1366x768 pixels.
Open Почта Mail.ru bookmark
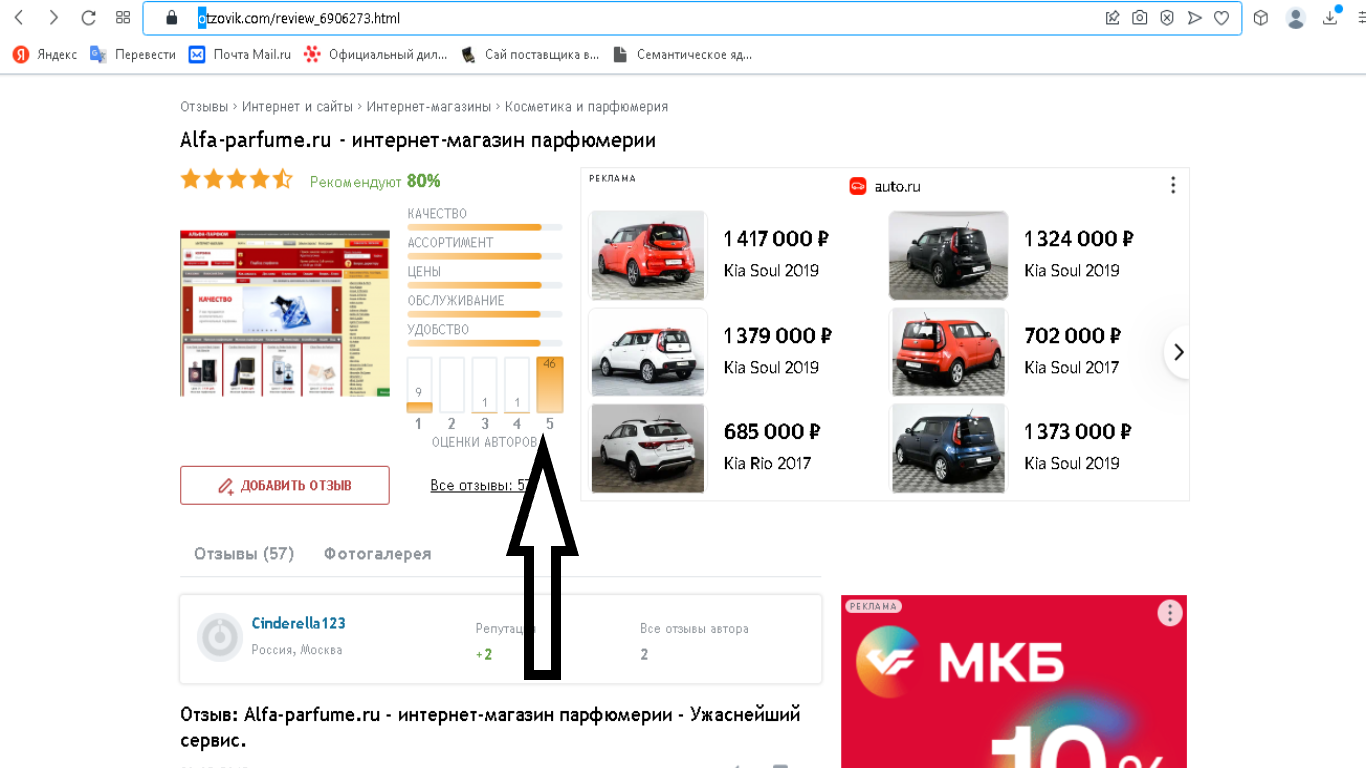pos(240,54)
